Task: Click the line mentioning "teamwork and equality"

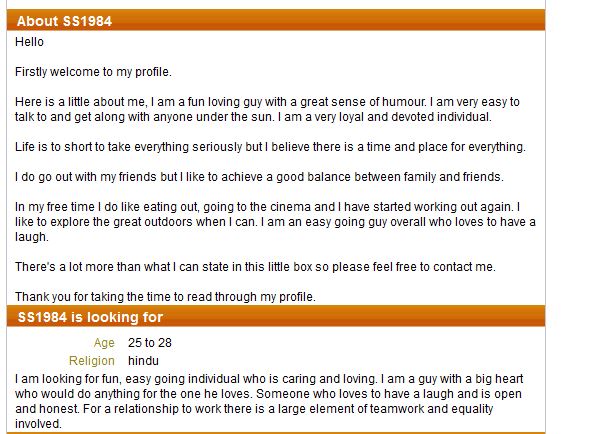Action: tap(254, 409)
